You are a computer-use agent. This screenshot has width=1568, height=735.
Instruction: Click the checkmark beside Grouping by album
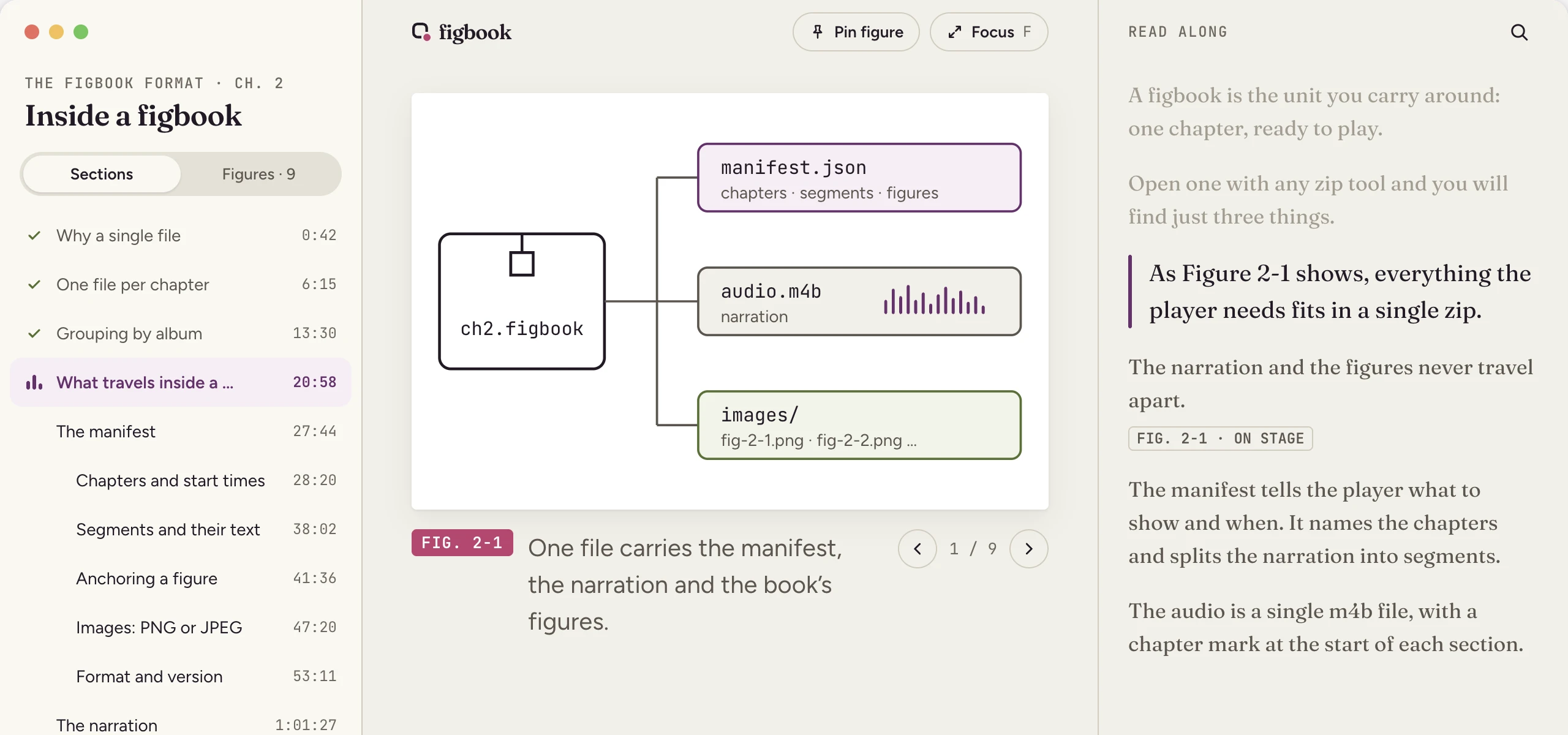pos(34,333)
